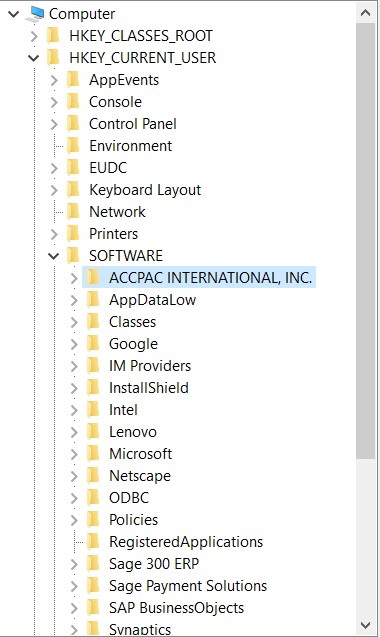The height and width of the screenshot is (637, 380).
Task: Click the Intel folder icon
Action: pos(93,410)
